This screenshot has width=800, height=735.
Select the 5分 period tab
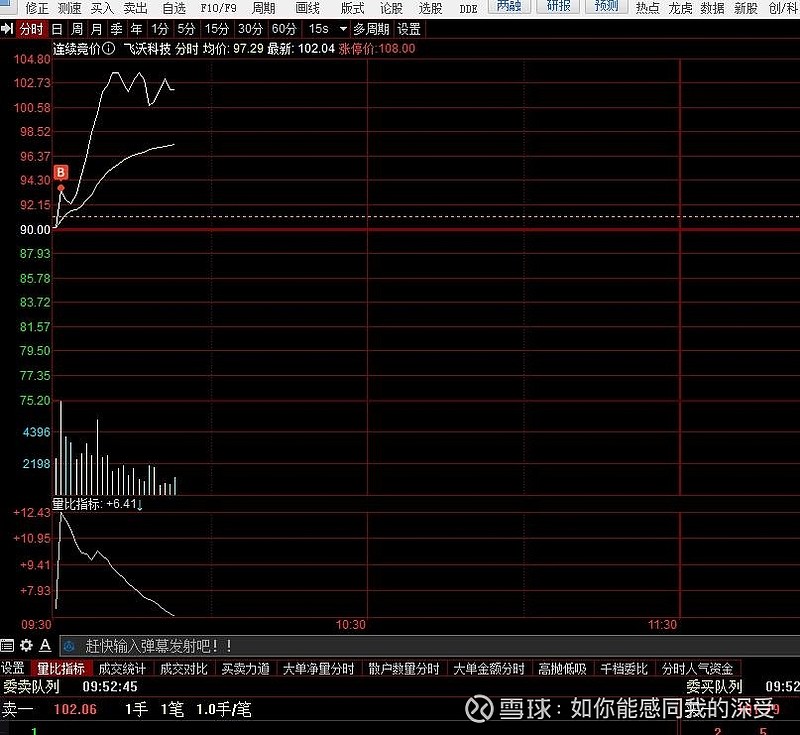(x=186, y=29)
